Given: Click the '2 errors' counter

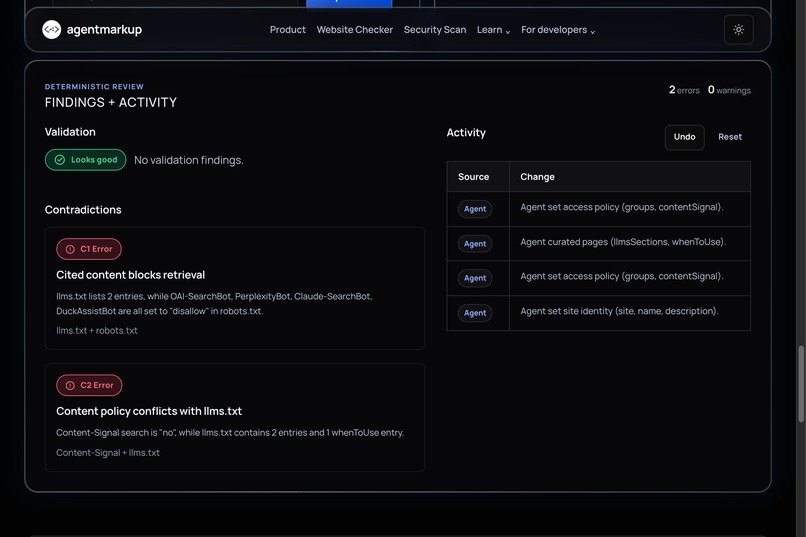Looking at the screenshot, I should (684, 90).
